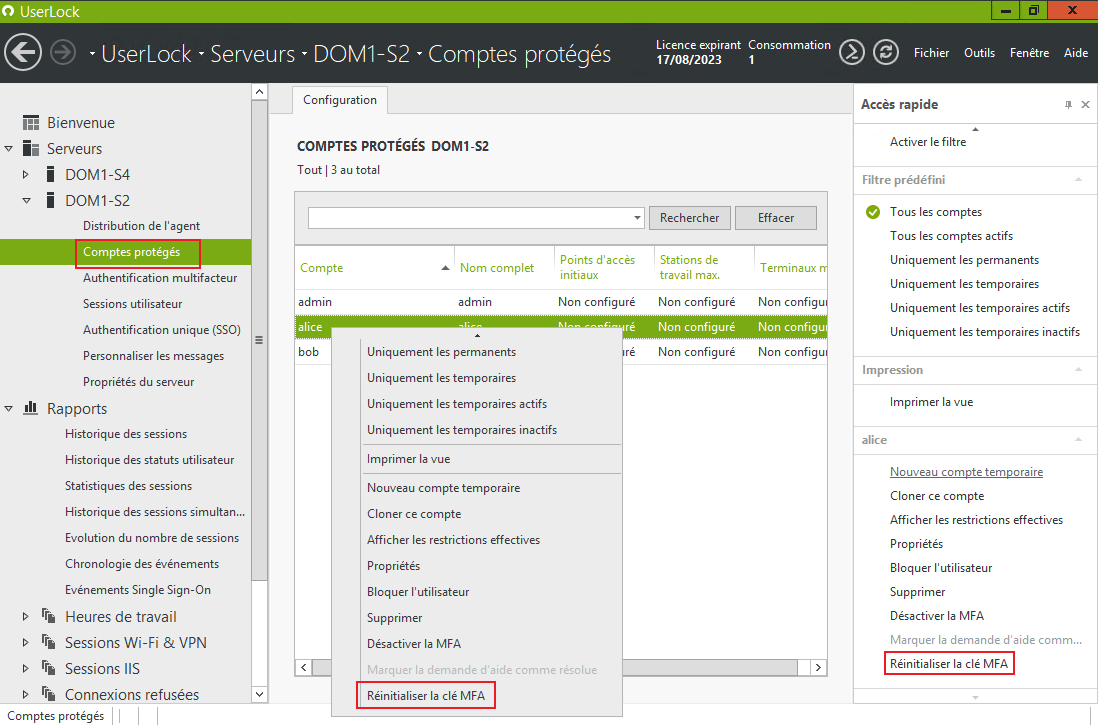Click the forward navigation arrow icon
The image size is (1098, 726).
tap(63, 53)
